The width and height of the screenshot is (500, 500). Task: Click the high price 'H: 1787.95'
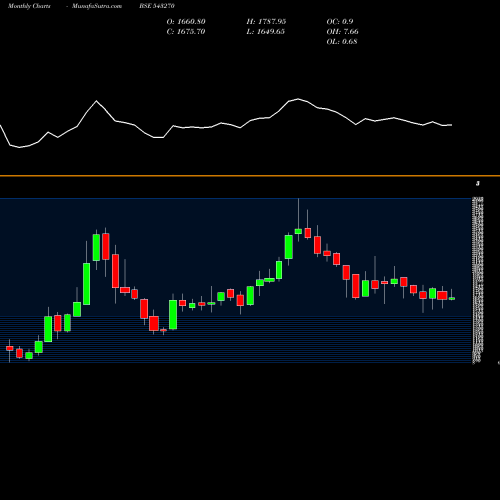(266, 22)
